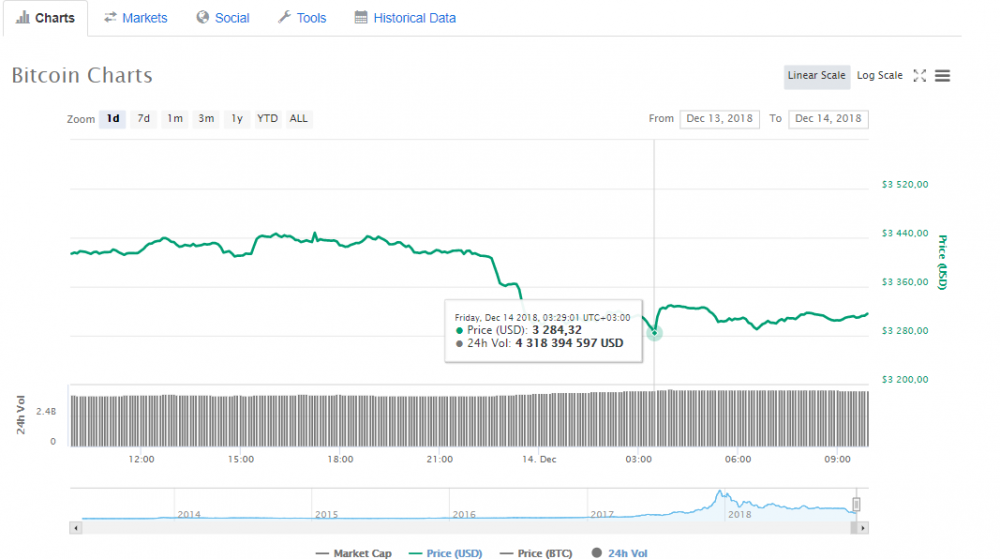Toggle Market Cap series in legend
Image resolution: width=1000 pixels, height=559 pixels.
[x=353, y=553]
